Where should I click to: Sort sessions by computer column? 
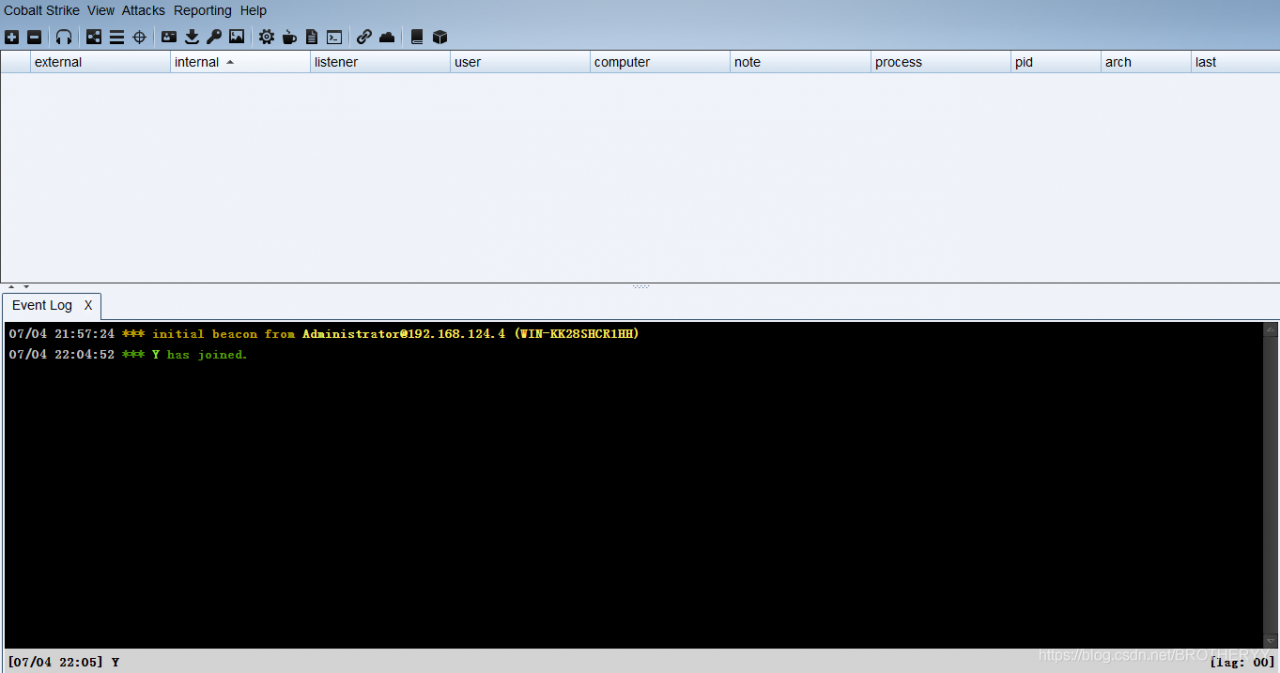[660, 62]
